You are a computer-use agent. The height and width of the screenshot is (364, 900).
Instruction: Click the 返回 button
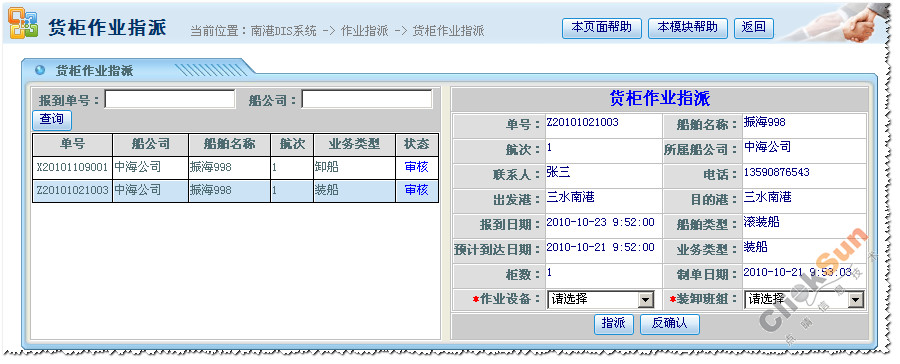pos(754,28)
